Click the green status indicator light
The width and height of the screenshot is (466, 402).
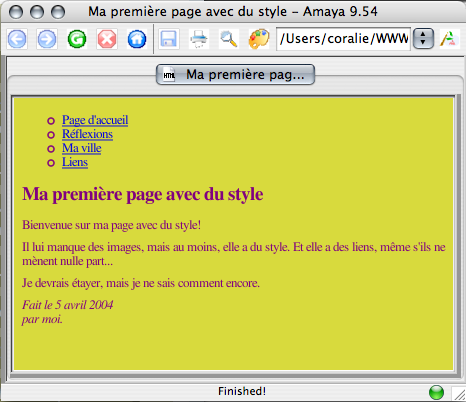[436, 392]
